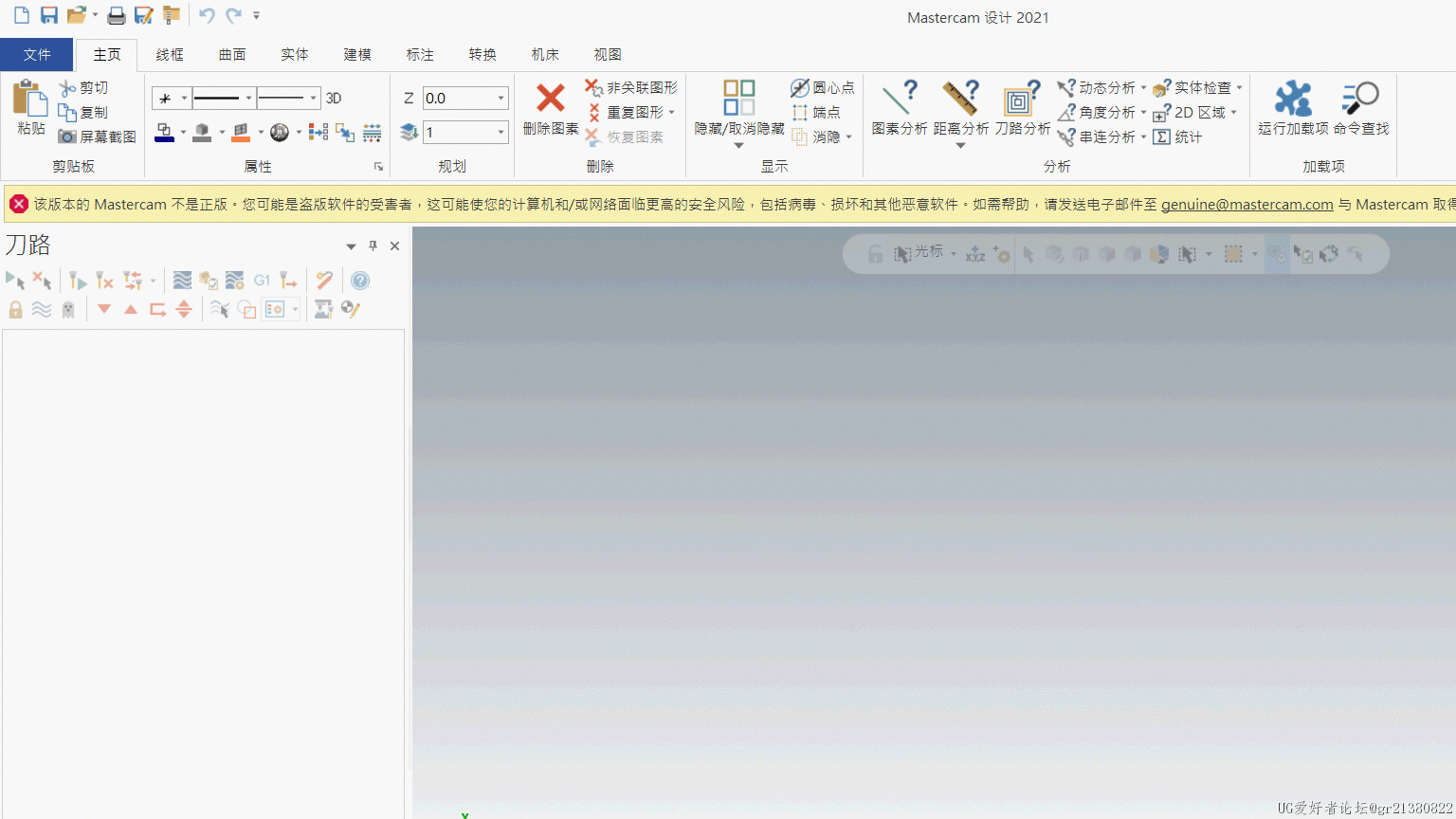The height and width of the screenshot is (819, 1456).
Task: Click the toolpaths help question mark icon
Action: tap(360, 281)
